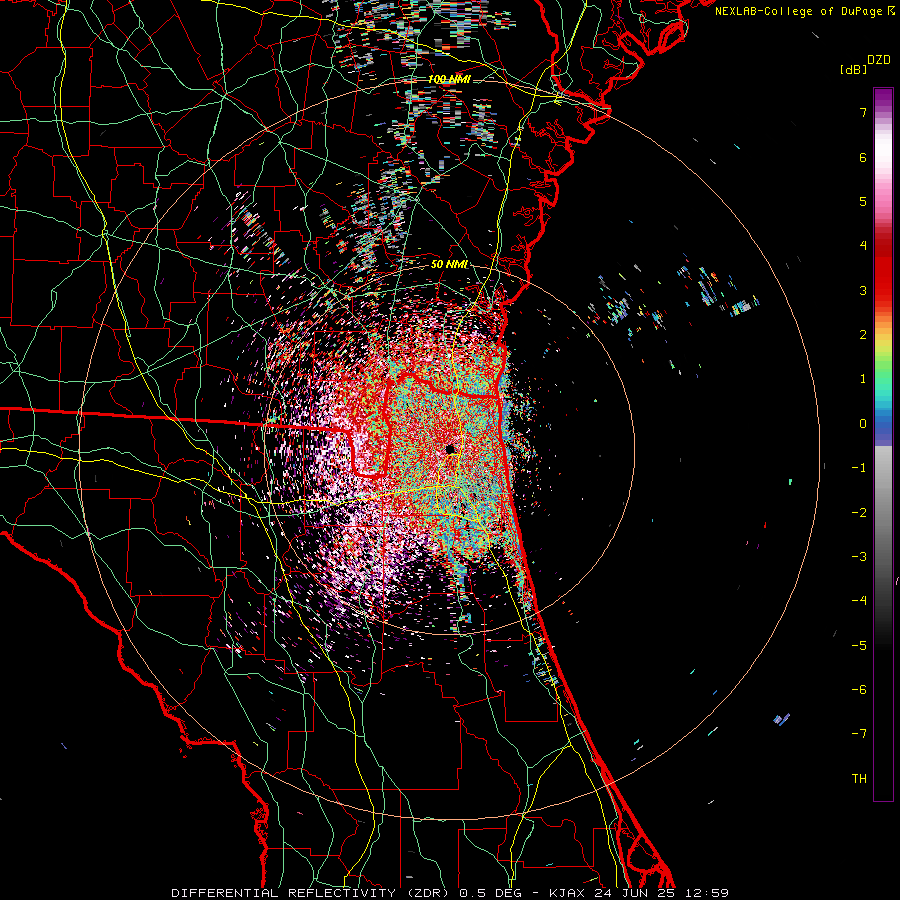Click the DZD legend title
This screenshot has height=900, width=900.
[x=879, y=60]
